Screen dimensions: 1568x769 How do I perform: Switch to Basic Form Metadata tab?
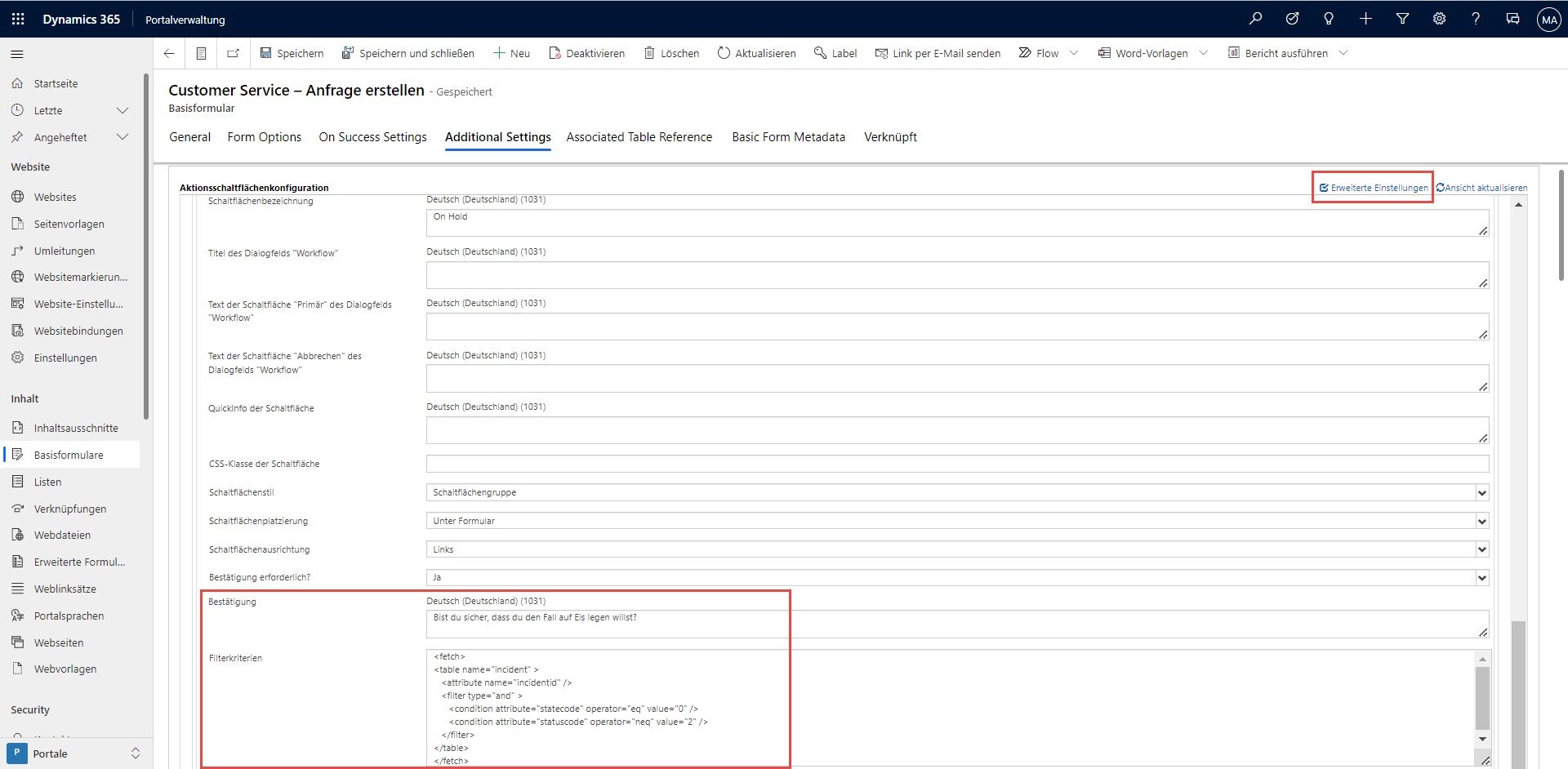tap(789, 137)
